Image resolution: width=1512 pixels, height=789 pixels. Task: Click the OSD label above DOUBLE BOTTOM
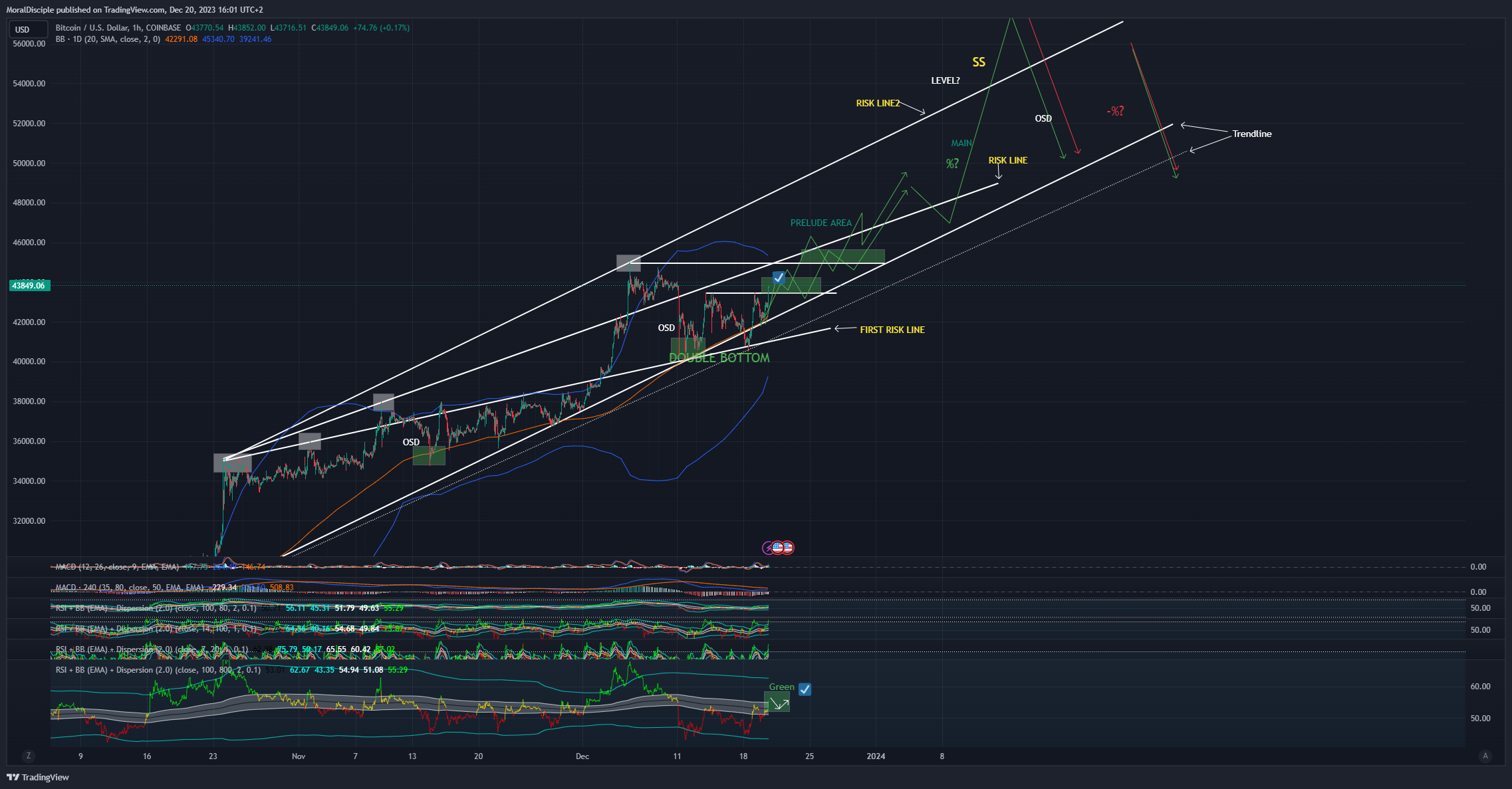coord(666,328)
